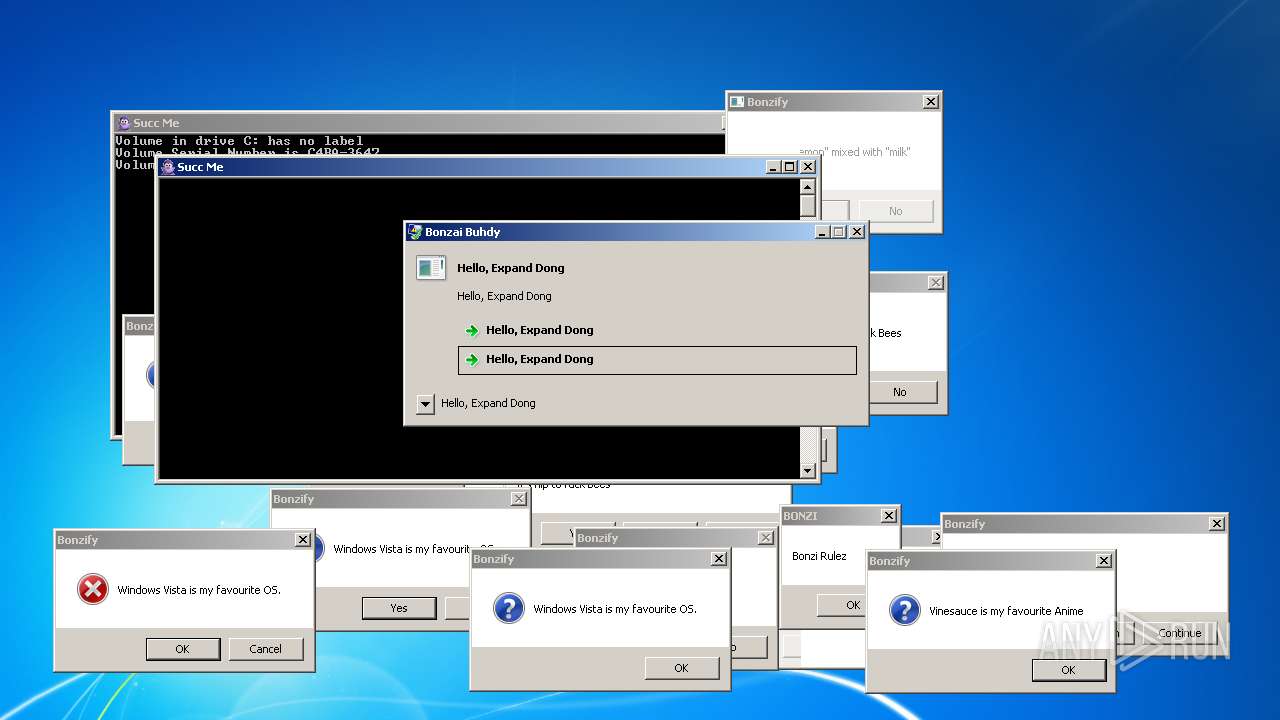Click Yes in the Bonzify dialog behind
Screen dimensions: 1280x720
point(399,608)
